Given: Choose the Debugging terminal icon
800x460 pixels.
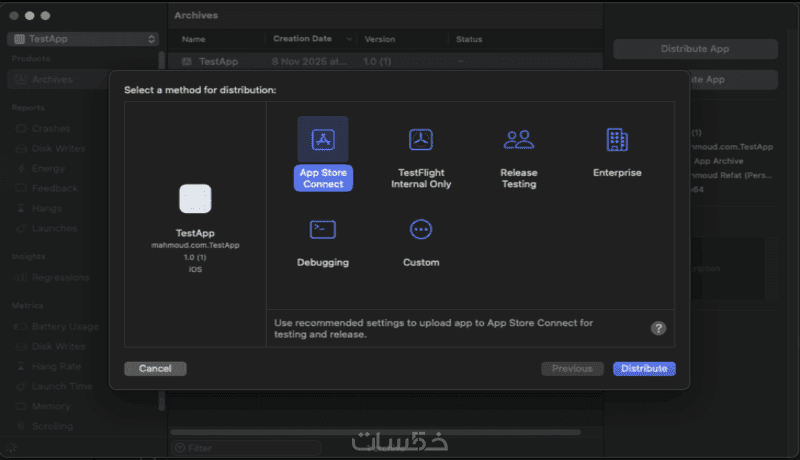Looking at the screenshot, I should pyautogui.click(x=323, y=229).
